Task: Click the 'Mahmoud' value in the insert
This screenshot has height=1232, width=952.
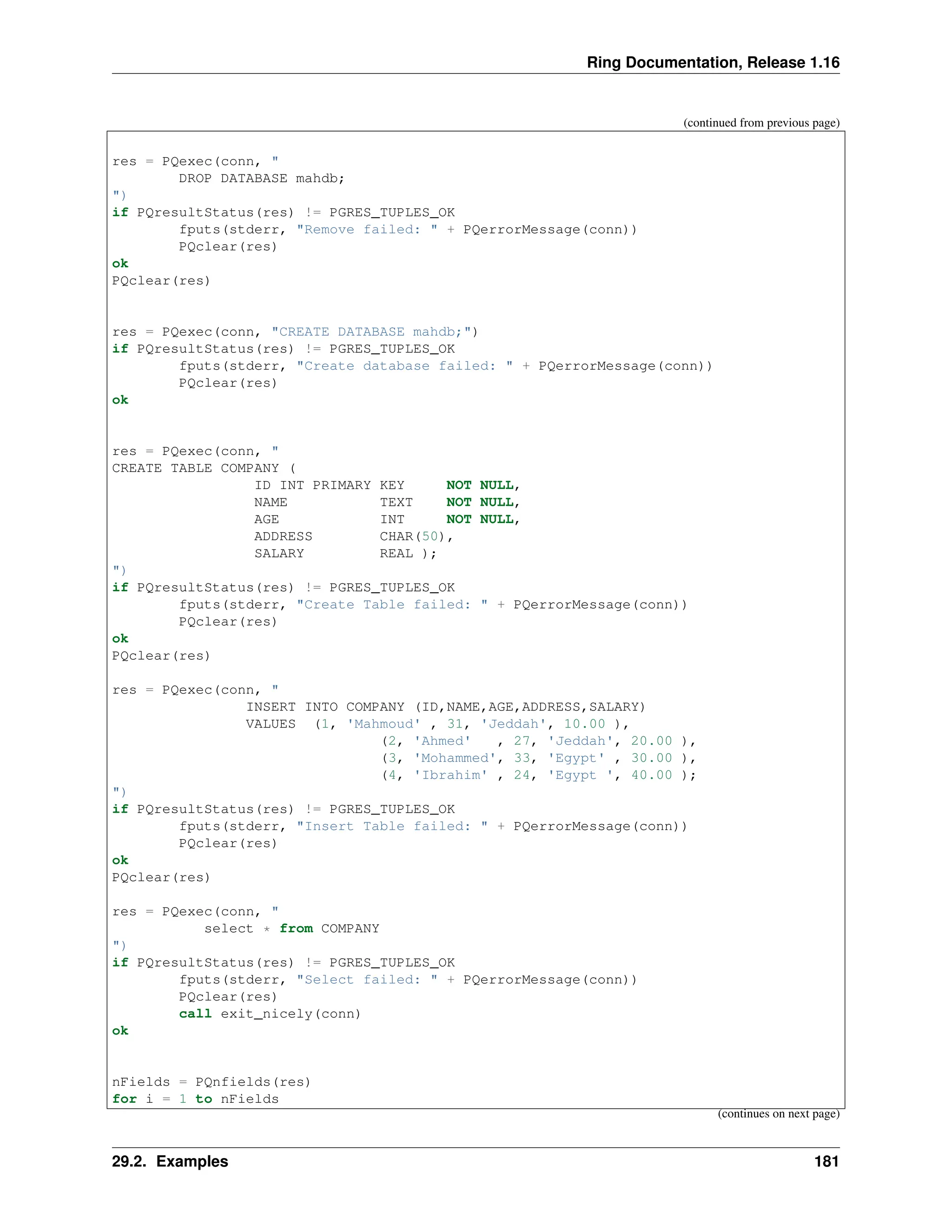Action: [x=383, y=724]
